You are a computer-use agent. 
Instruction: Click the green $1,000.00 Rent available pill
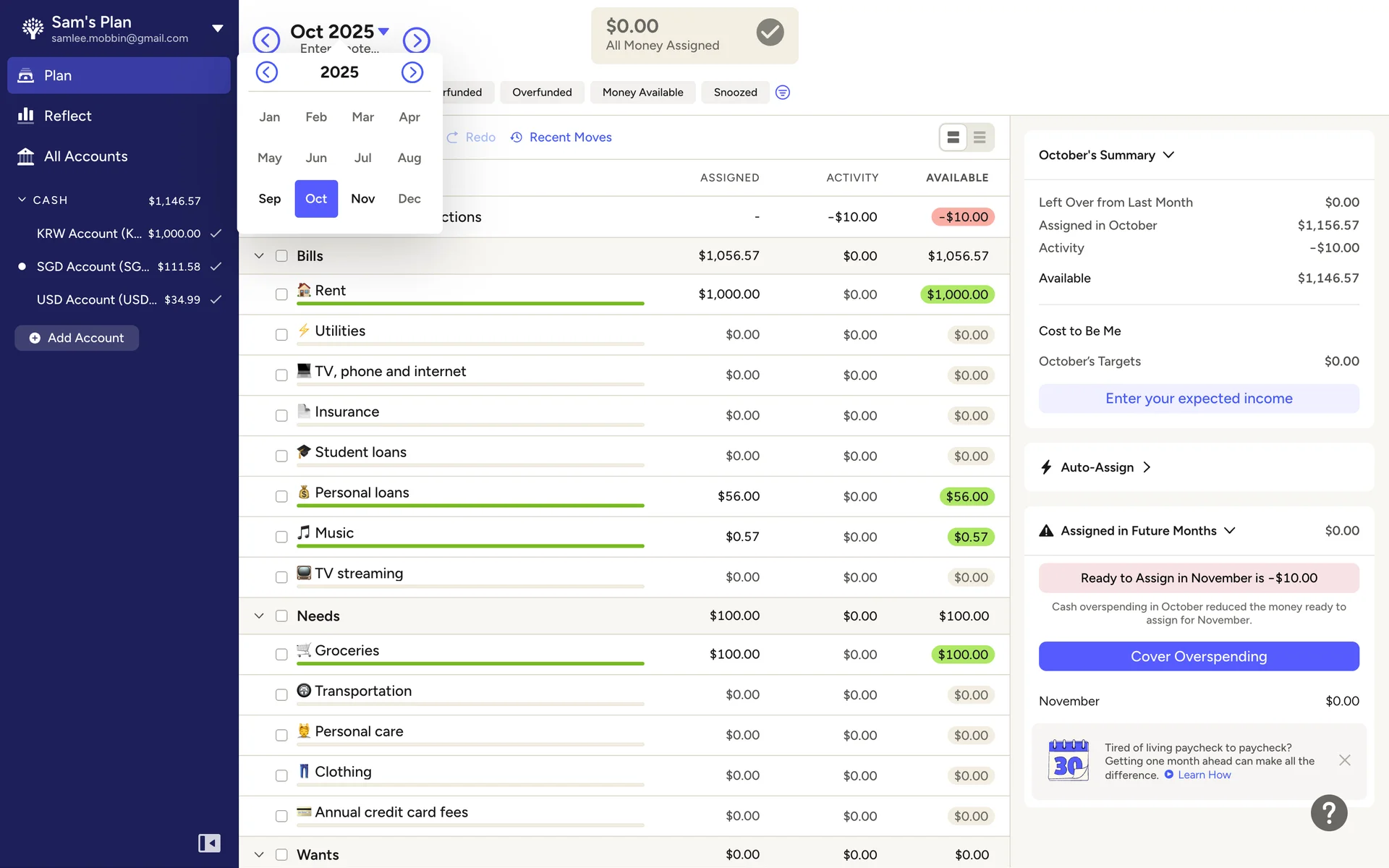[956, 294]
